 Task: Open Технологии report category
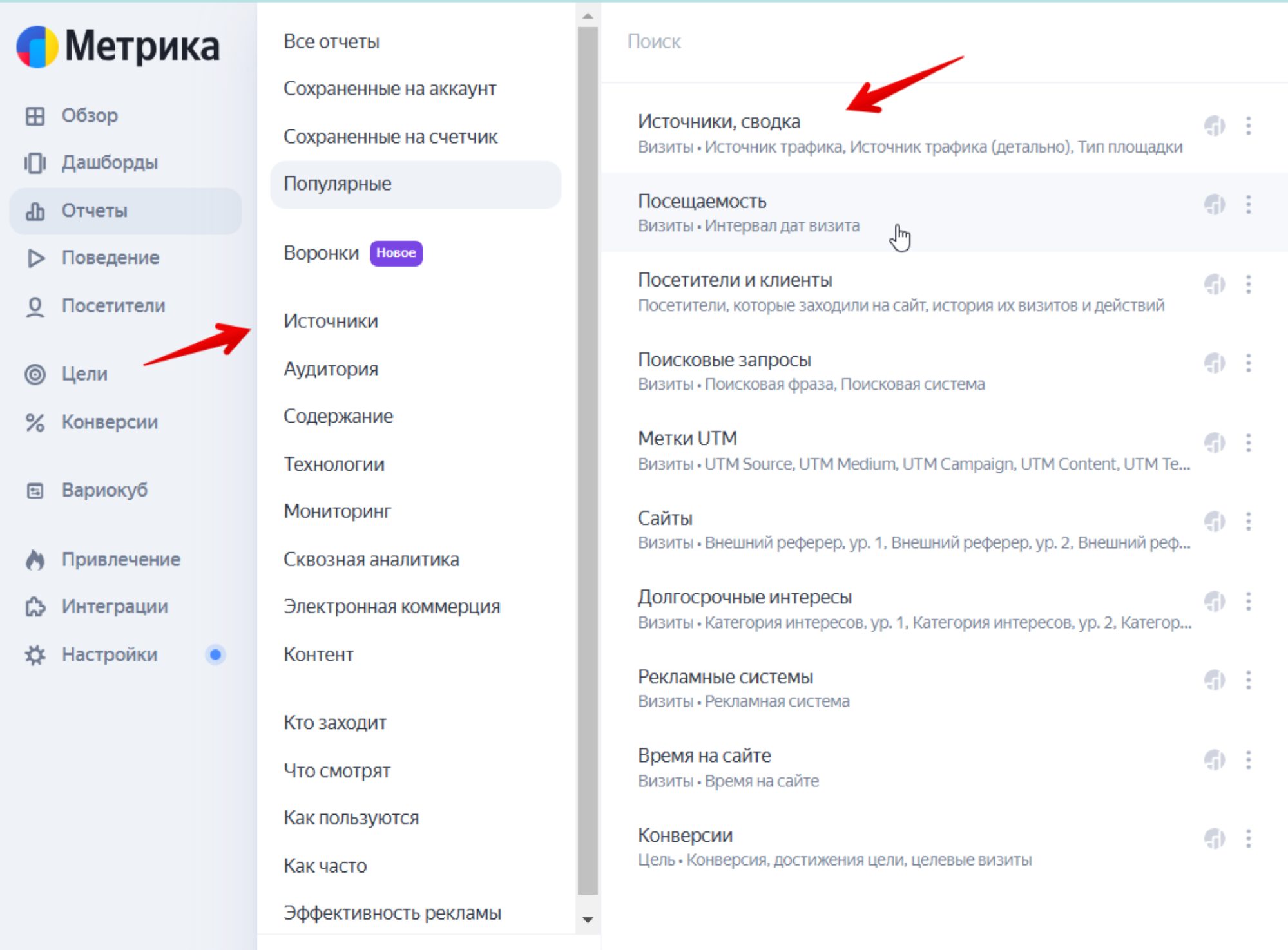pos(334,464)
